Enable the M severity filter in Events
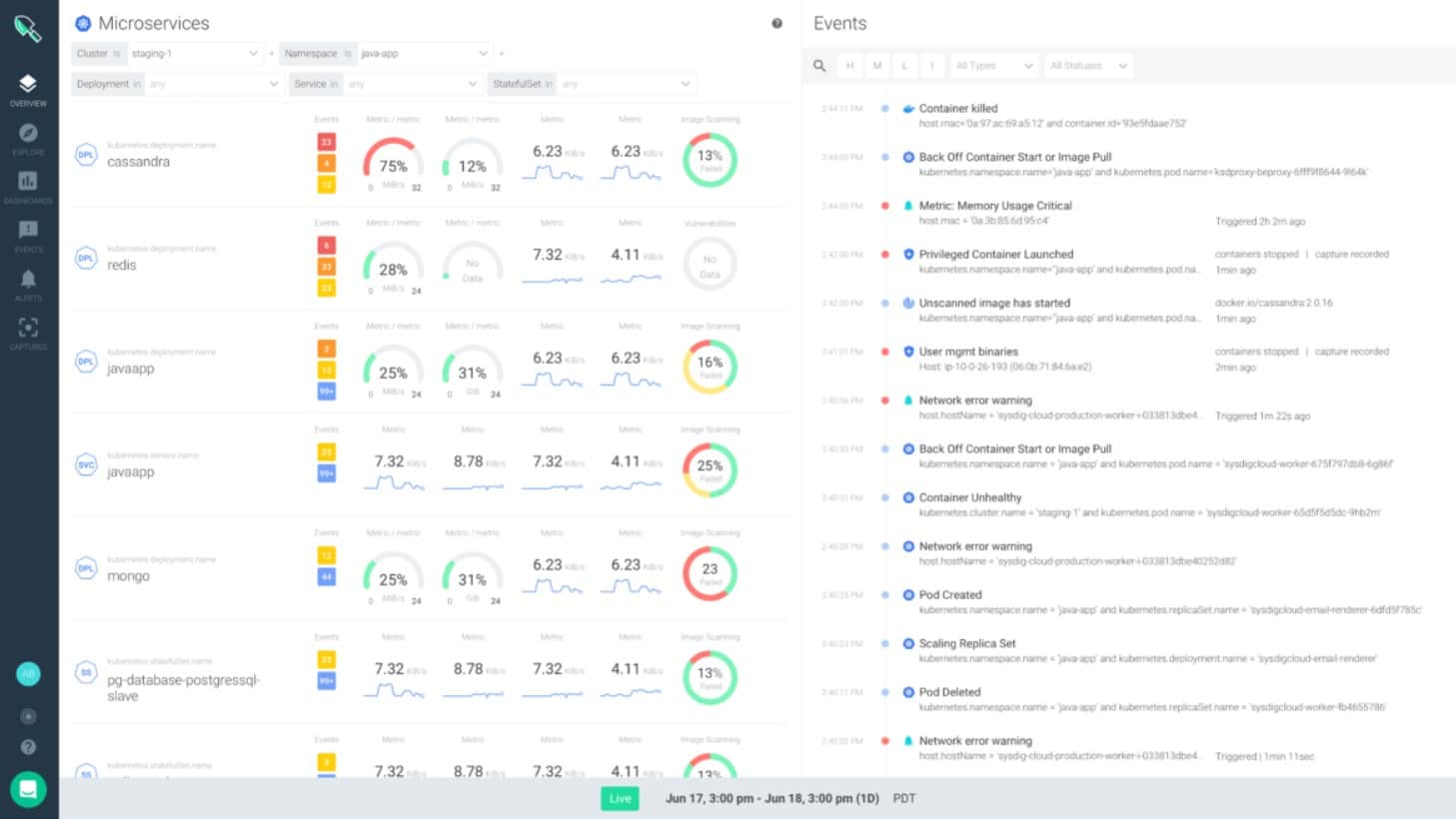 point(876,65)
